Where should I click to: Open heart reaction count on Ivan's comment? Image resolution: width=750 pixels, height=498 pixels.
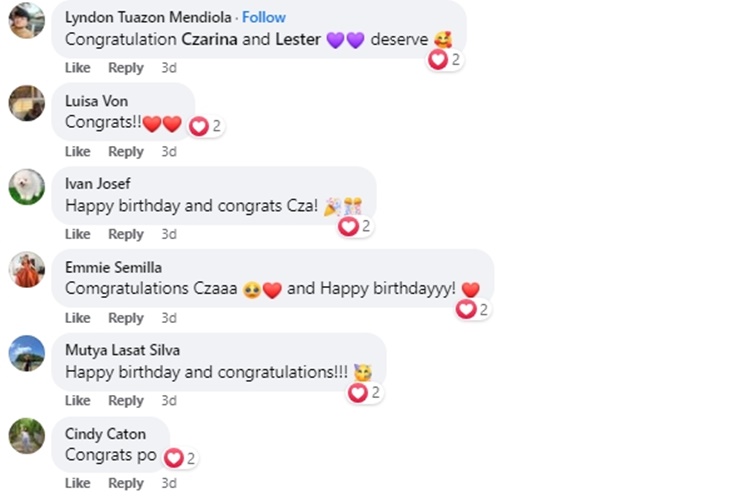[x=355, y=227]
